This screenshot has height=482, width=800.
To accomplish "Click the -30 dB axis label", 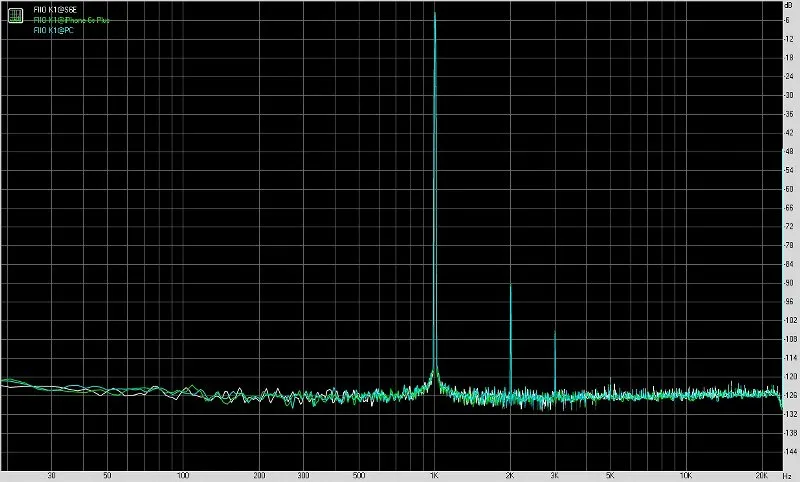I will [789, 95].
